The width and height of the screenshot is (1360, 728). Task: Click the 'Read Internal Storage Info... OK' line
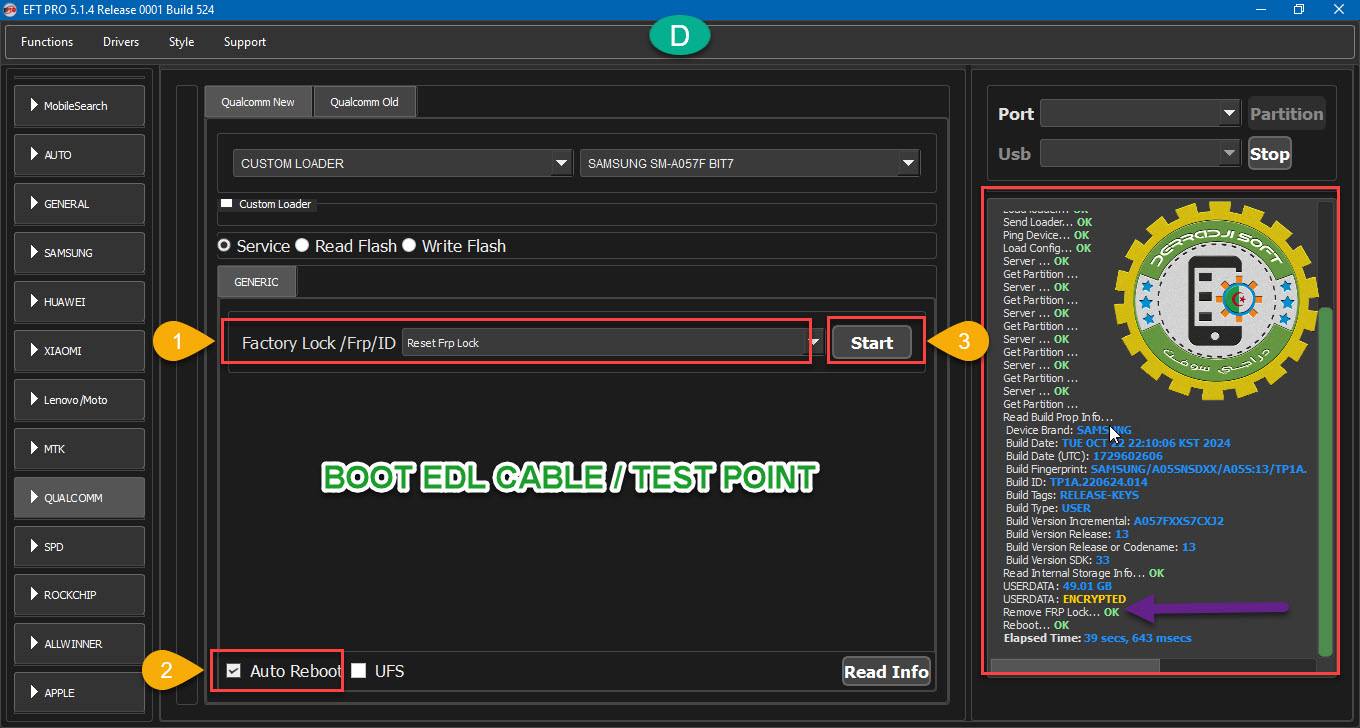pyautogui.click(x=1083, y=573)
